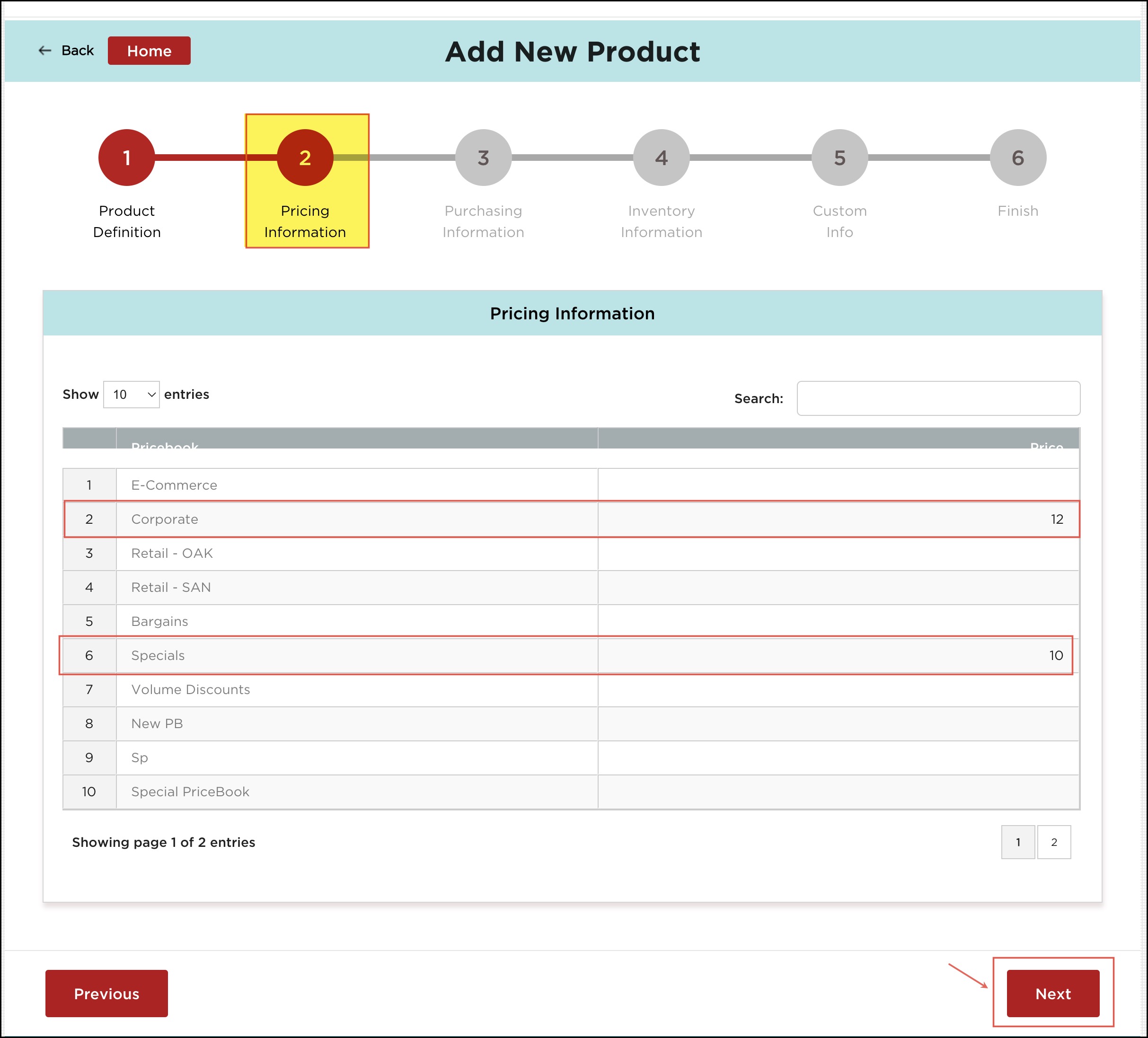1148x1038 pixels.
Task: Click the Back arrow icon
Action: coord(45,51)
